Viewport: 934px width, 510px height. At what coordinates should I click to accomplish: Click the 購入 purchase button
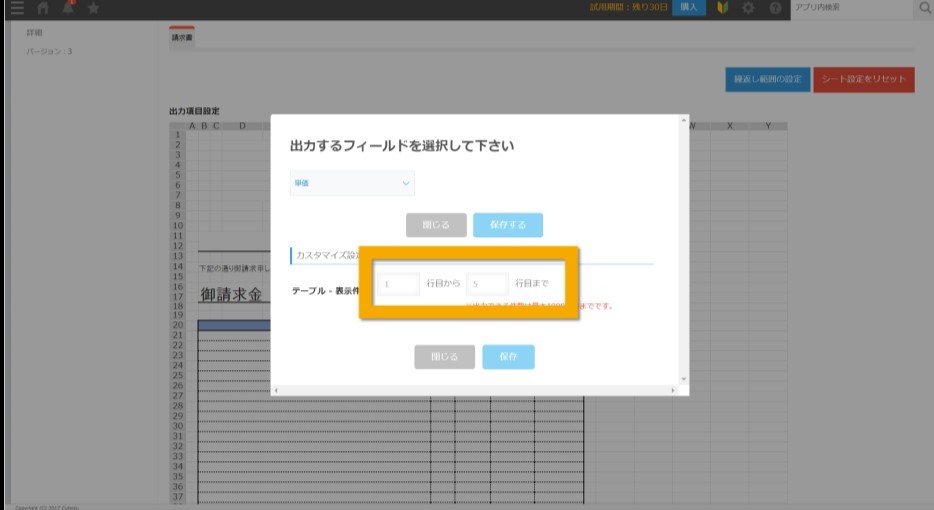[689, 7]
